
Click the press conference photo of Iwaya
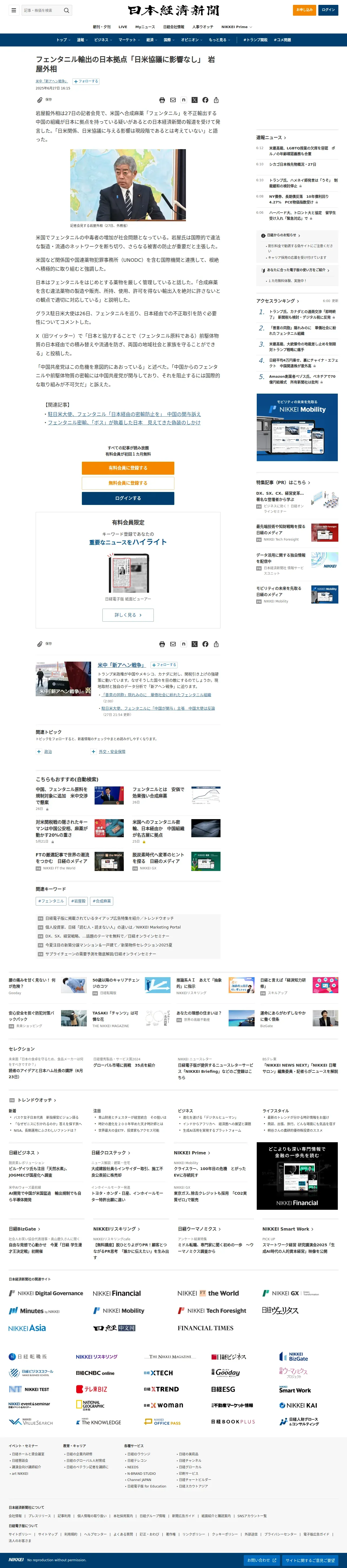[128, 185]
